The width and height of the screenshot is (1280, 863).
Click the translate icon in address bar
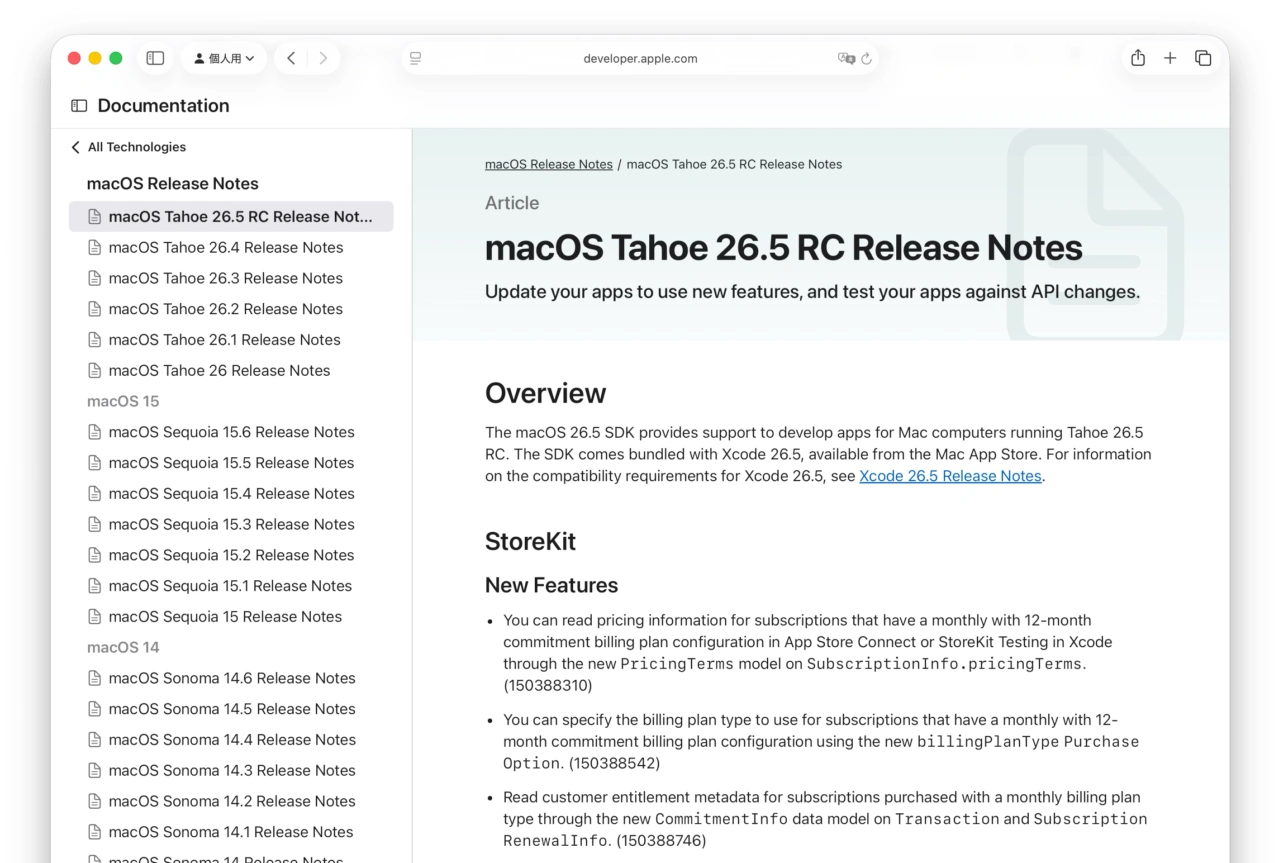847,58
